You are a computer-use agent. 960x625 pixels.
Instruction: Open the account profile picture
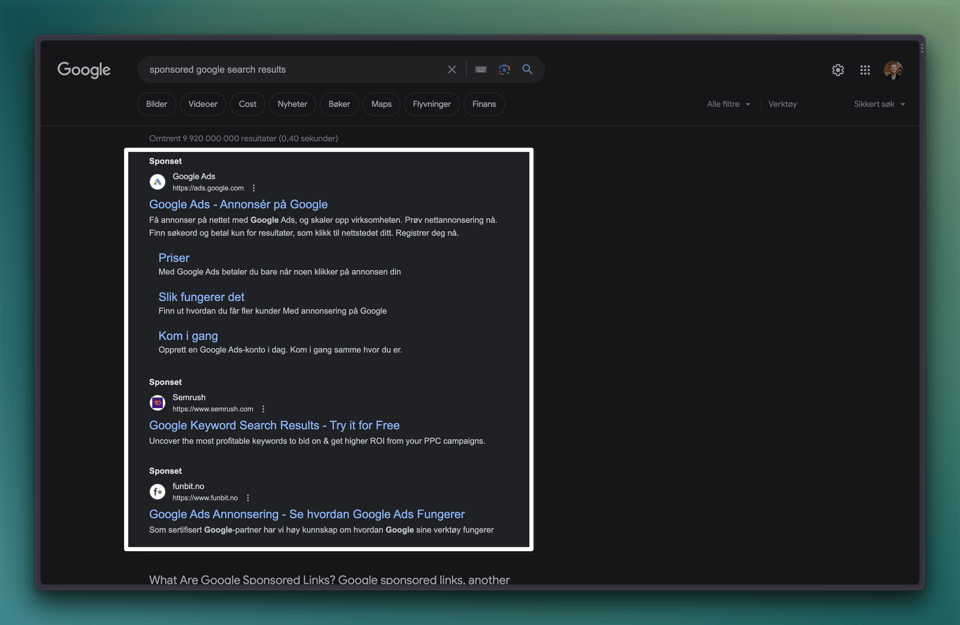pyautogui.click(x=893, y=70)
